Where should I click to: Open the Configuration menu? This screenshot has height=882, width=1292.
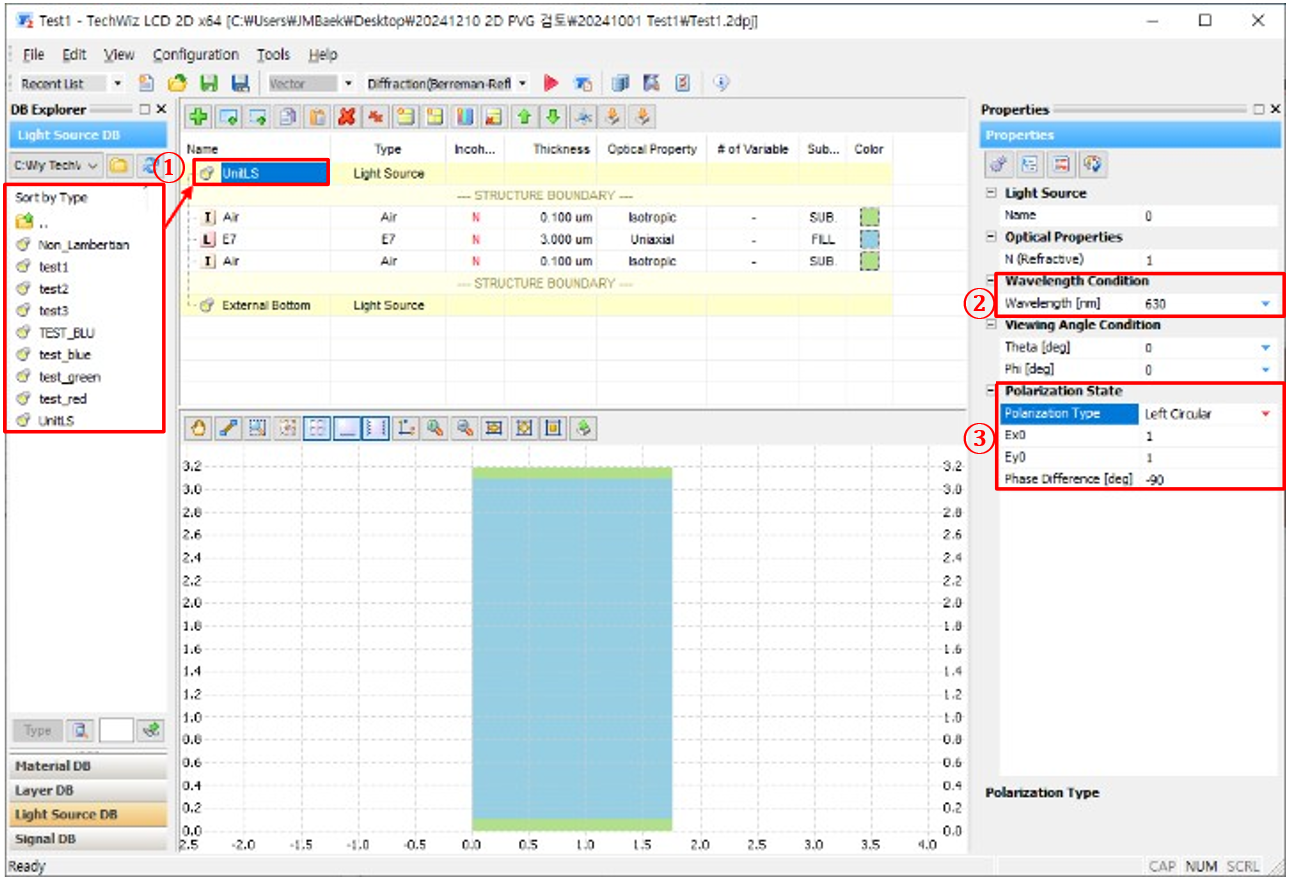[x=196, y=55]
